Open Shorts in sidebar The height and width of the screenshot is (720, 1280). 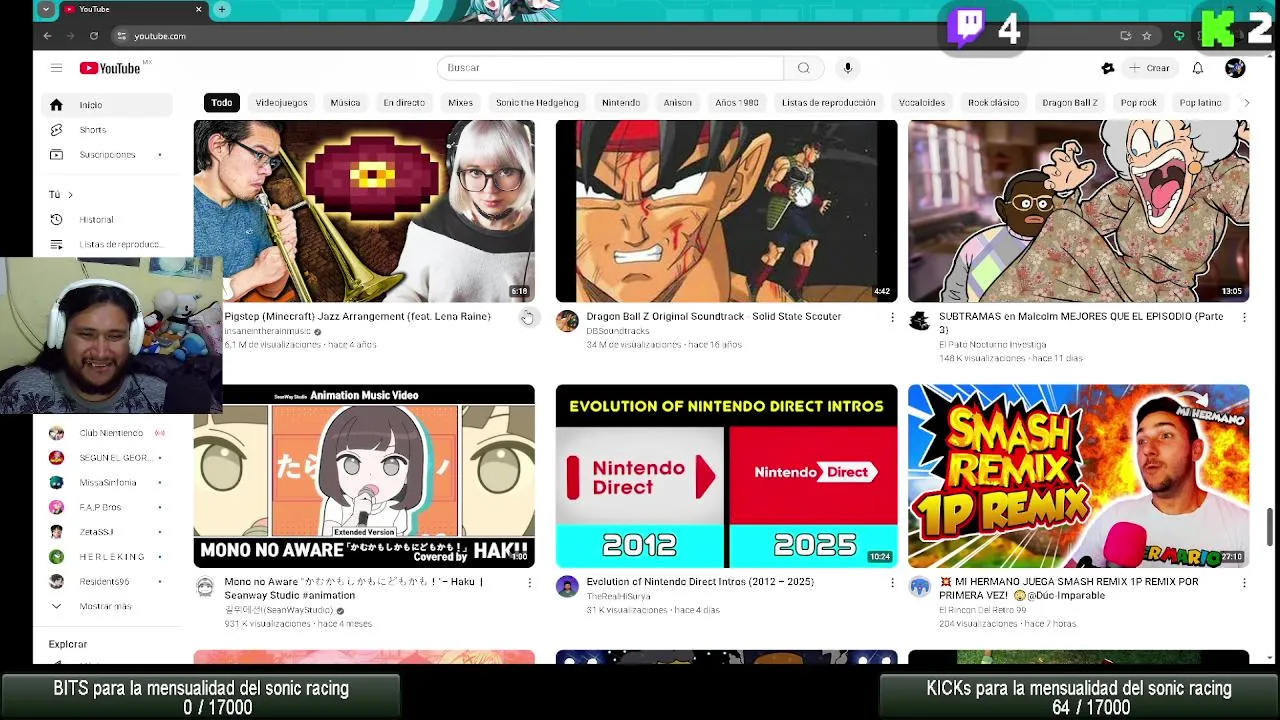pos(108,130)
